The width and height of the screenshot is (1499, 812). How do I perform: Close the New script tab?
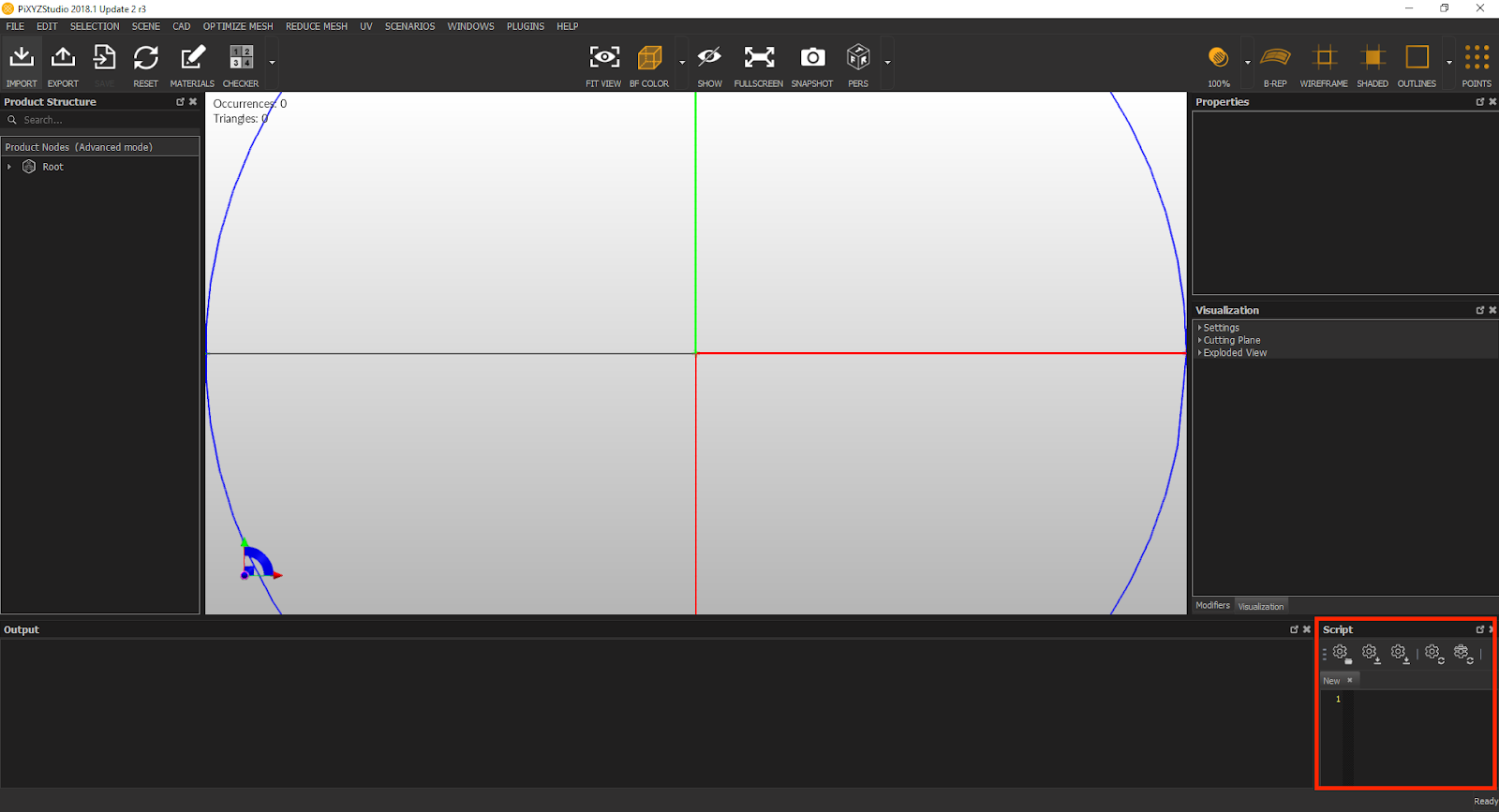[1349, 680]
